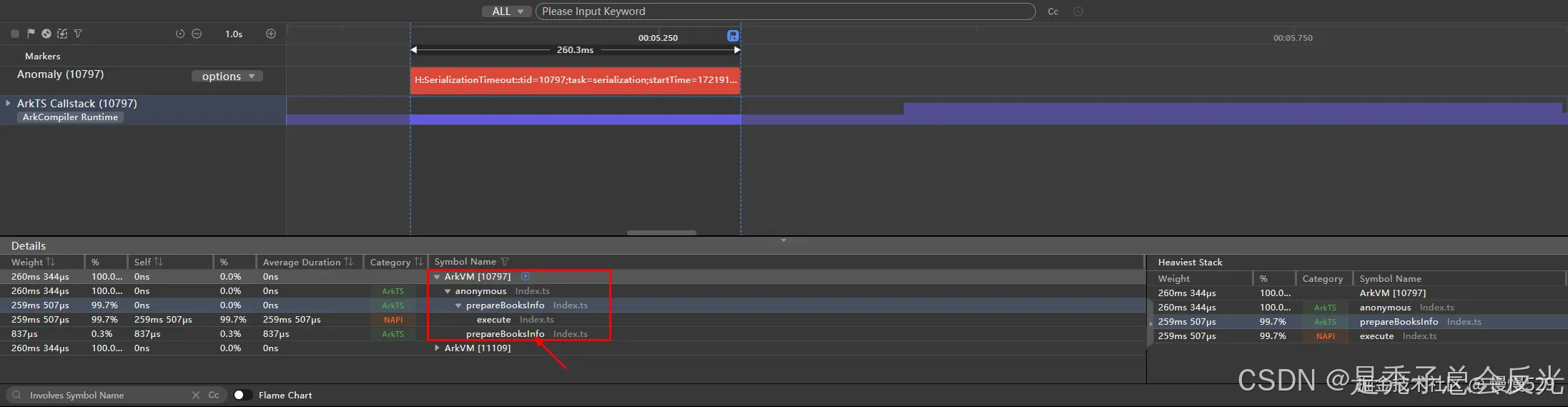1568x407 pixels.
Task: Expand the ArkTS Callstack (10797) track
Action: pyautogui.click(x=8, y=103)
